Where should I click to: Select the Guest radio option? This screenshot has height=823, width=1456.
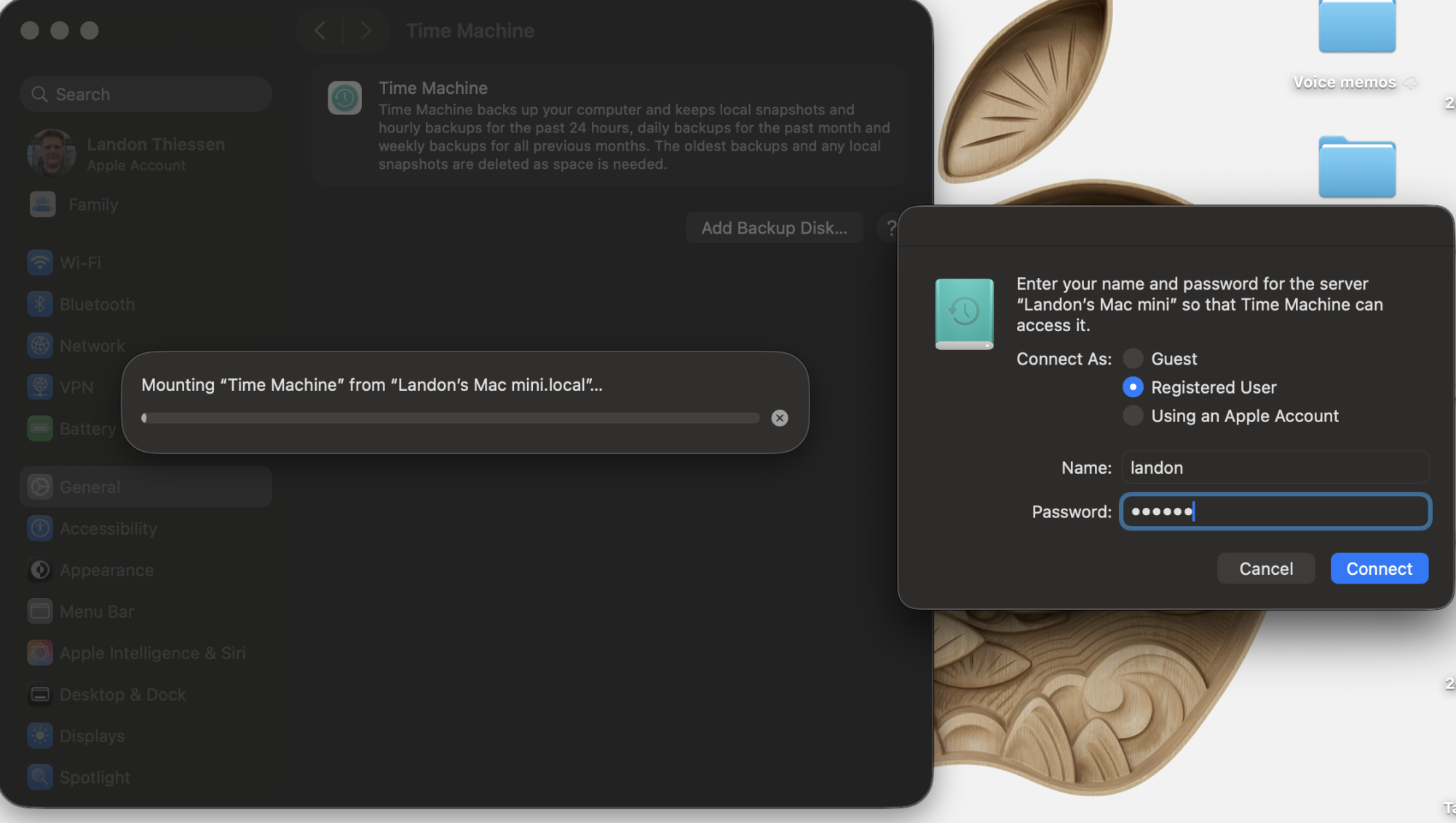tap(1132, 359)
